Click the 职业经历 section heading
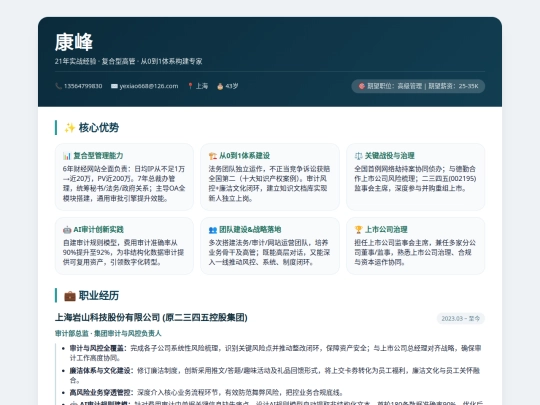The width and height of the screenshot is (540, 405). tap(99, 296)
